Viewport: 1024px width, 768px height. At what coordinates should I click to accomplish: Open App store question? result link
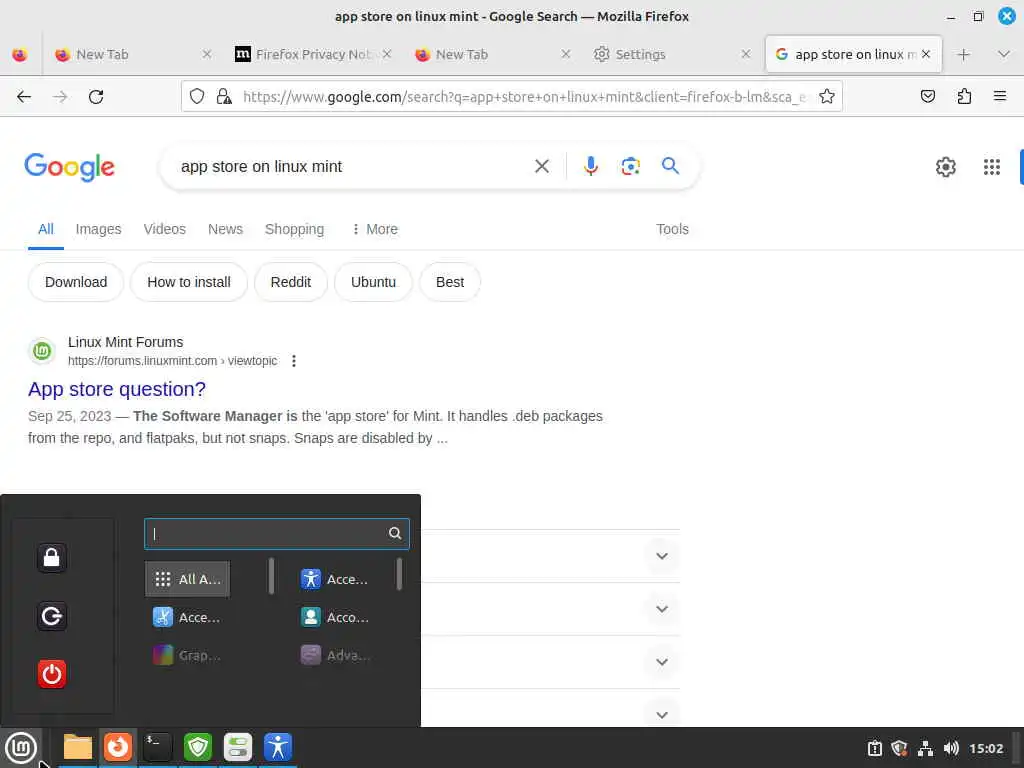(x=117, y=389)
